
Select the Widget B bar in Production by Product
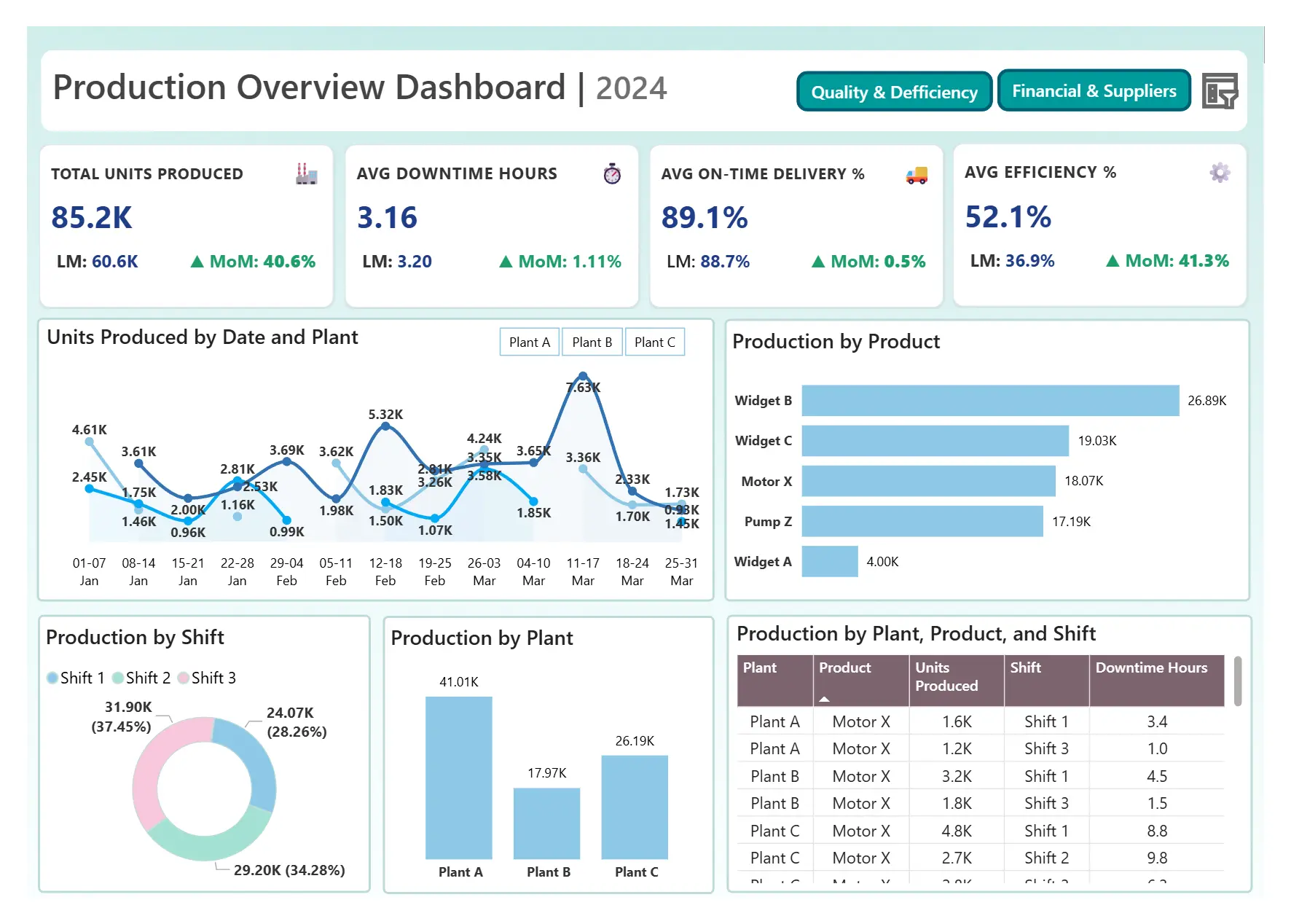tap(989, 400)
